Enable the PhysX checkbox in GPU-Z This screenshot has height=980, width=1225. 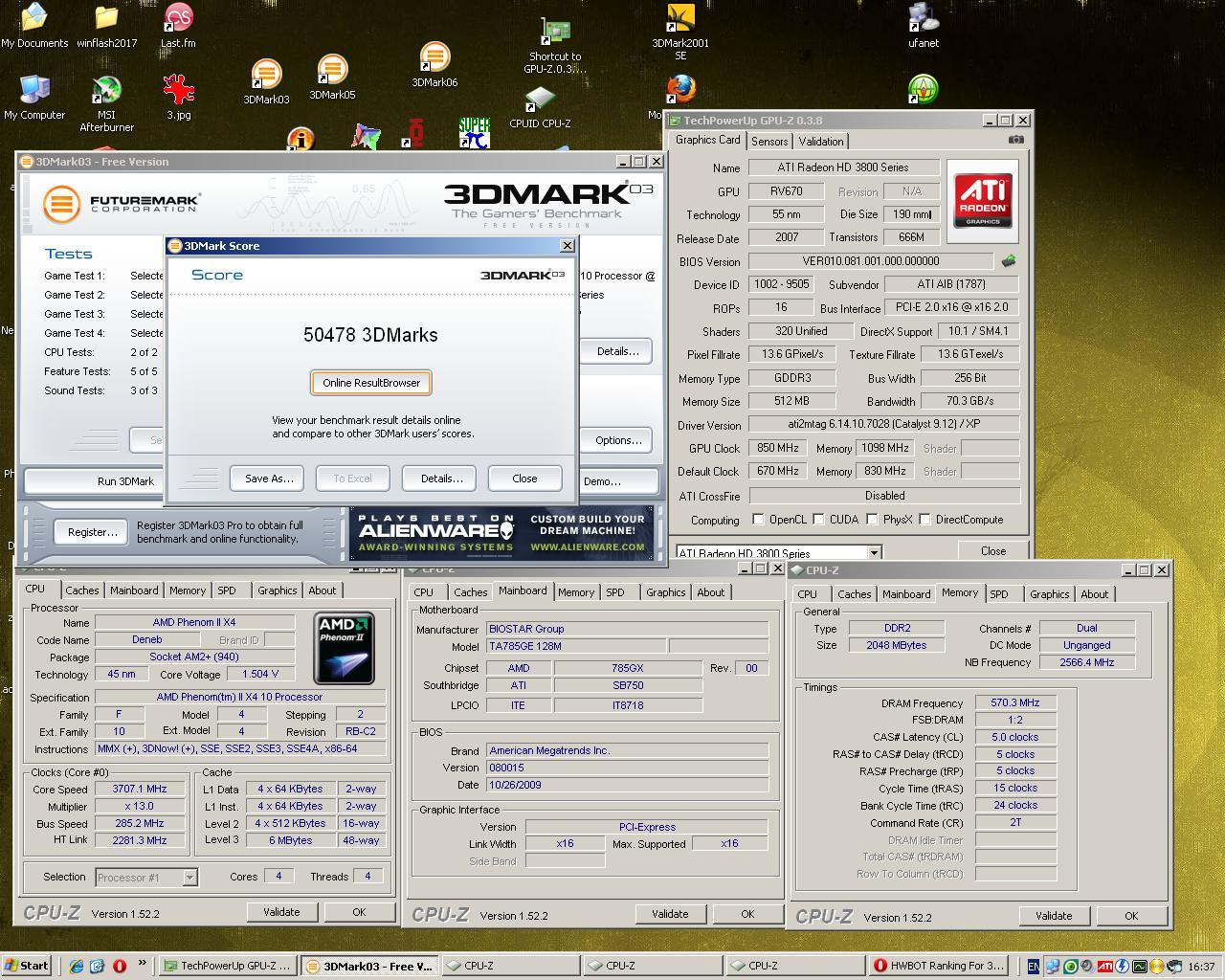coord(872,520)
